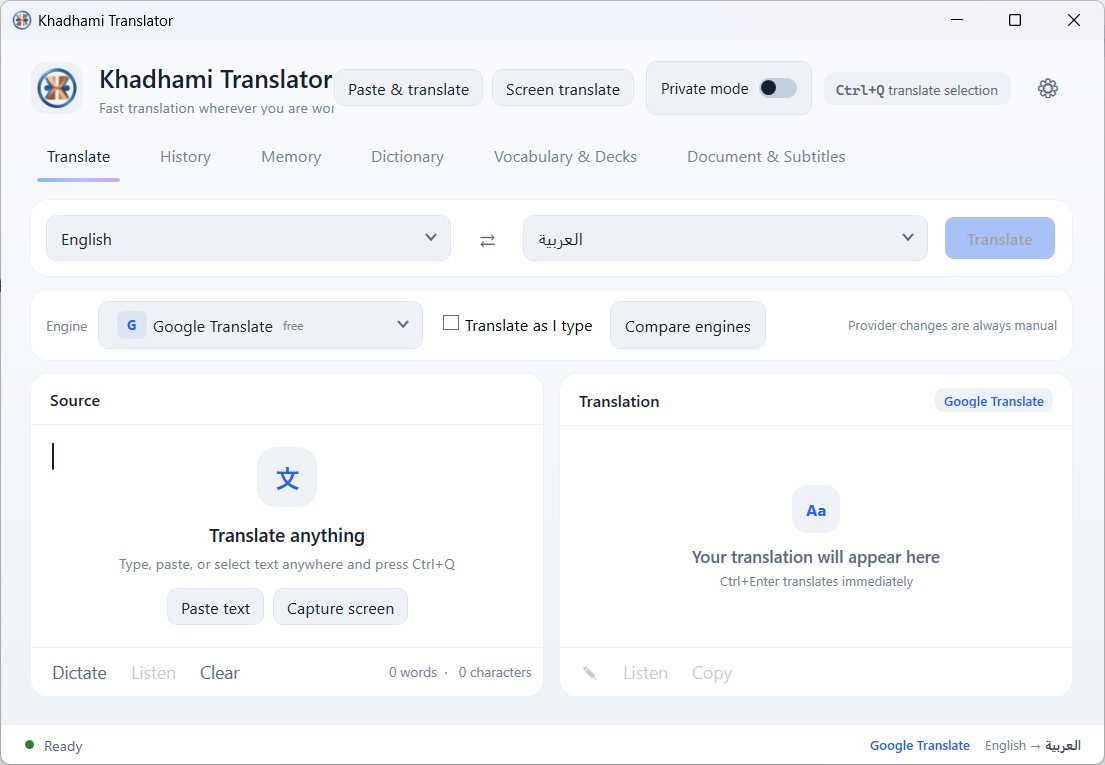
Task: Click the Capture screen button
Action: [x=340, y=608]
